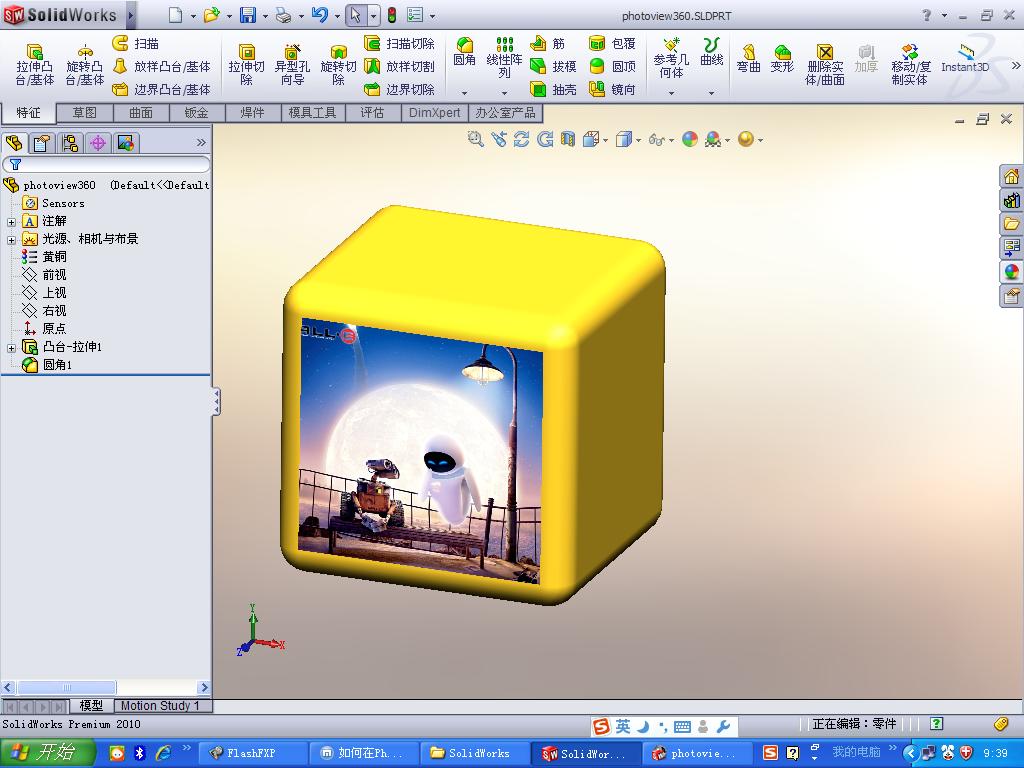Open the 异型孔向导 hole wizard
Viewport: 1024px width, 768px height.
coord(292,64)
